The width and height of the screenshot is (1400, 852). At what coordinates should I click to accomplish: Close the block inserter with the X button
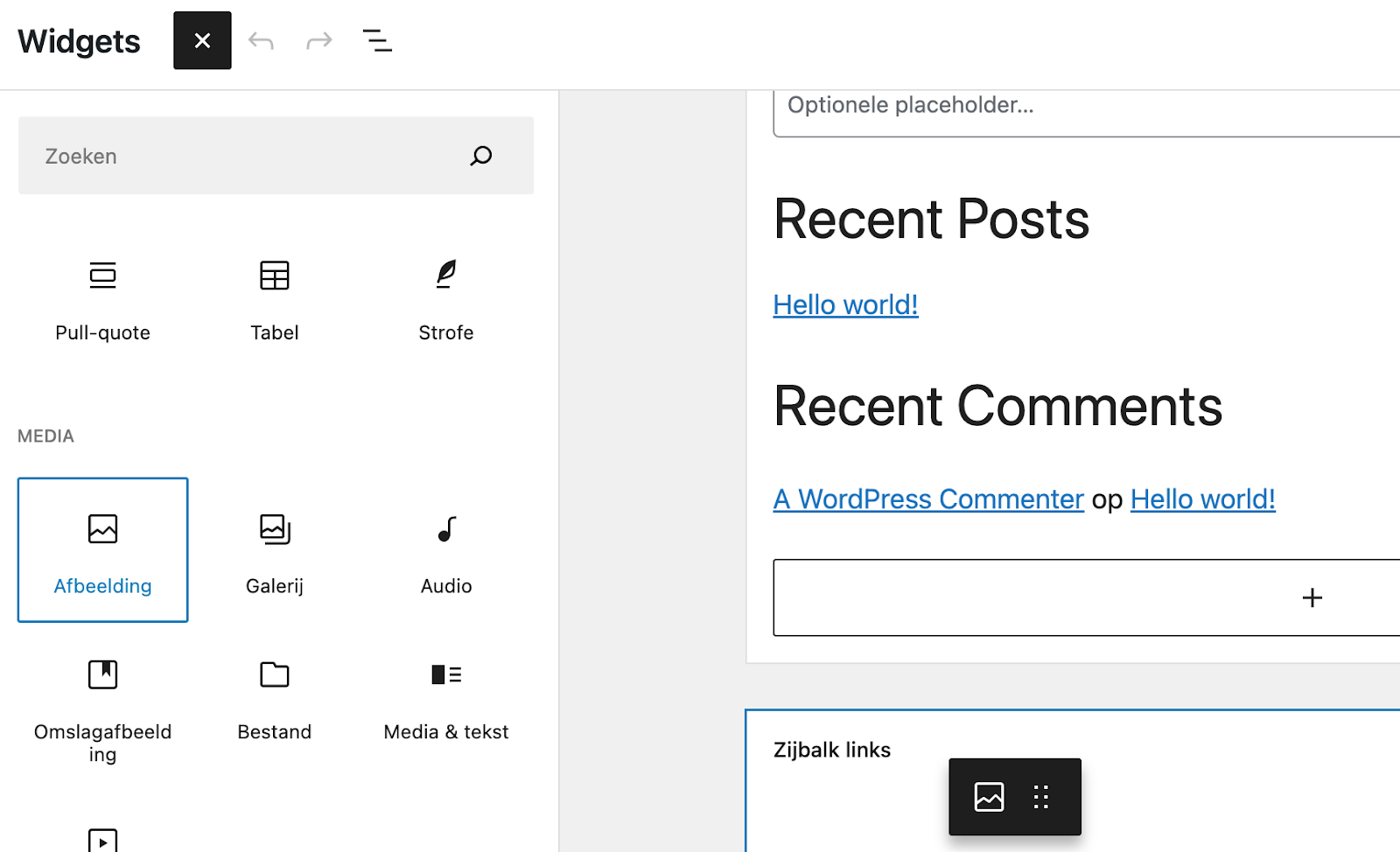(202, 40)
